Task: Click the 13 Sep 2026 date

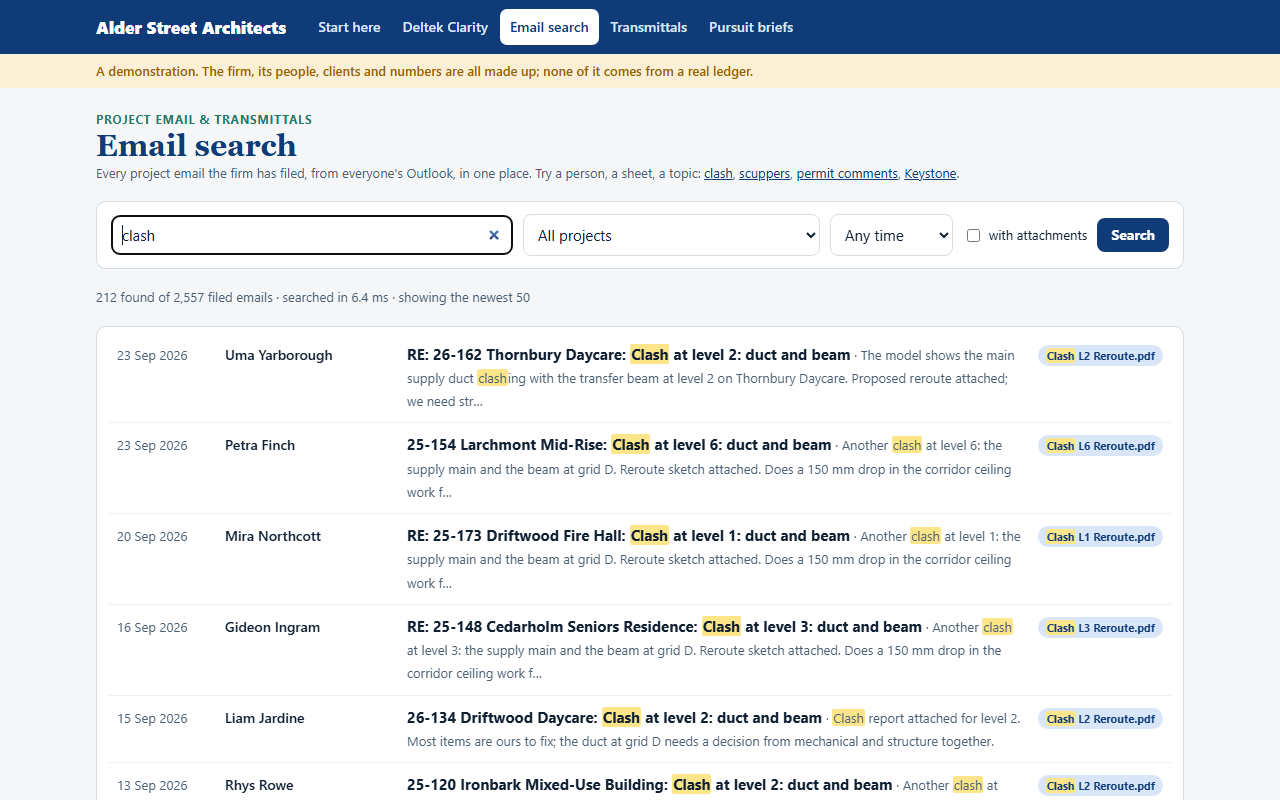Action: tap(152, 785)
